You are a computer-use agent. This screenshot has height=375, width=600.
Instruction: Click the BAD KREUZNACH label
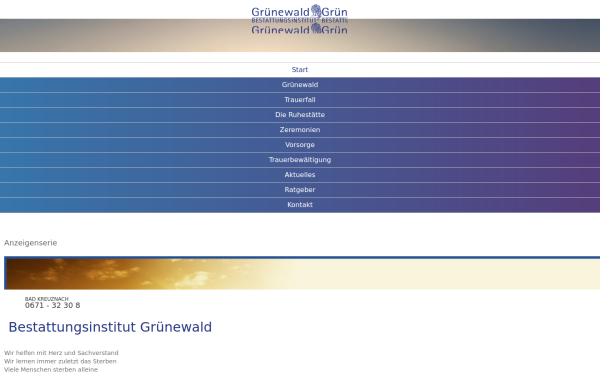tap(47, 299)
